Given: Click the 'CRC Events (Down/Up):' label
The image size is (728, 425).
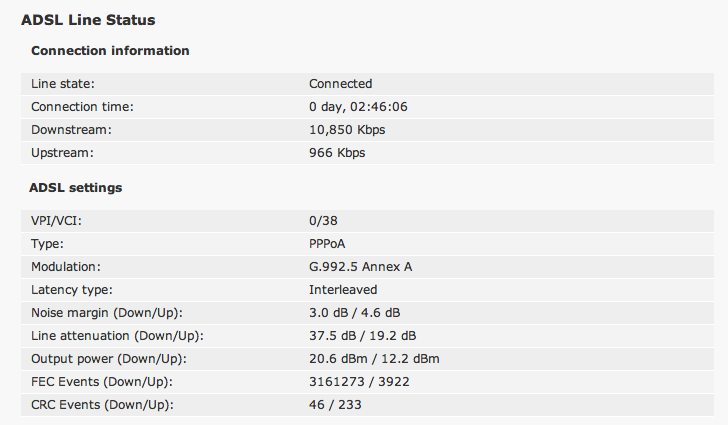Looking at the screenshot, I should (x=102, y=405).
